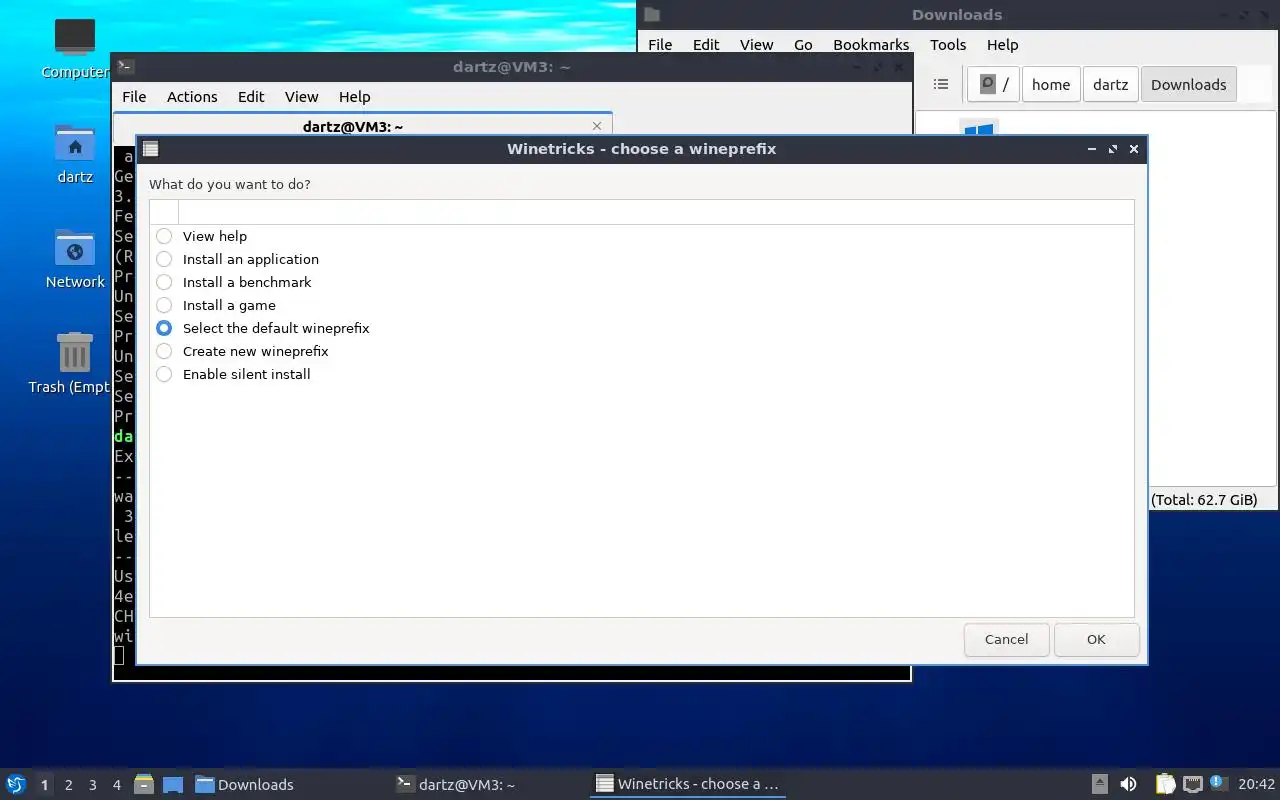Choose 'Select the default wineprefix' option
Screen dimensions: 1280x800
point(164,328)
